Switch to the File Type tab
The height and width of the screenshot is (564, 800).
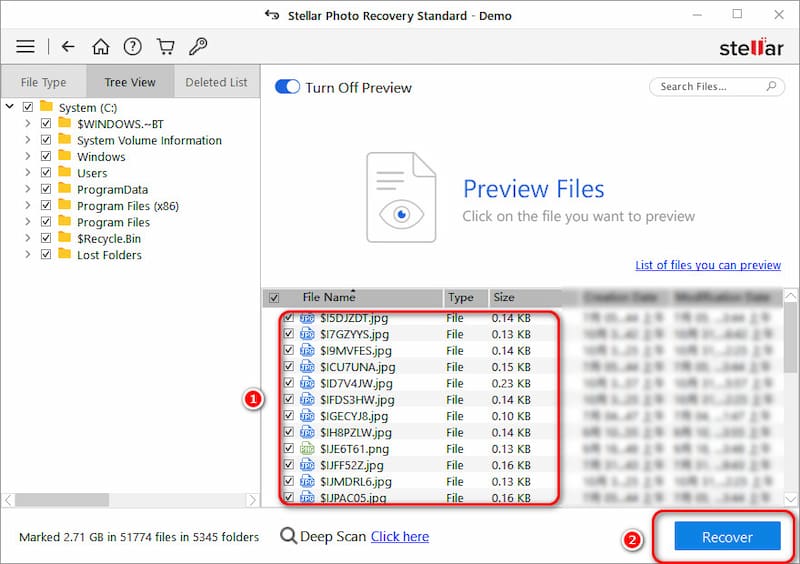coord(43,82)
